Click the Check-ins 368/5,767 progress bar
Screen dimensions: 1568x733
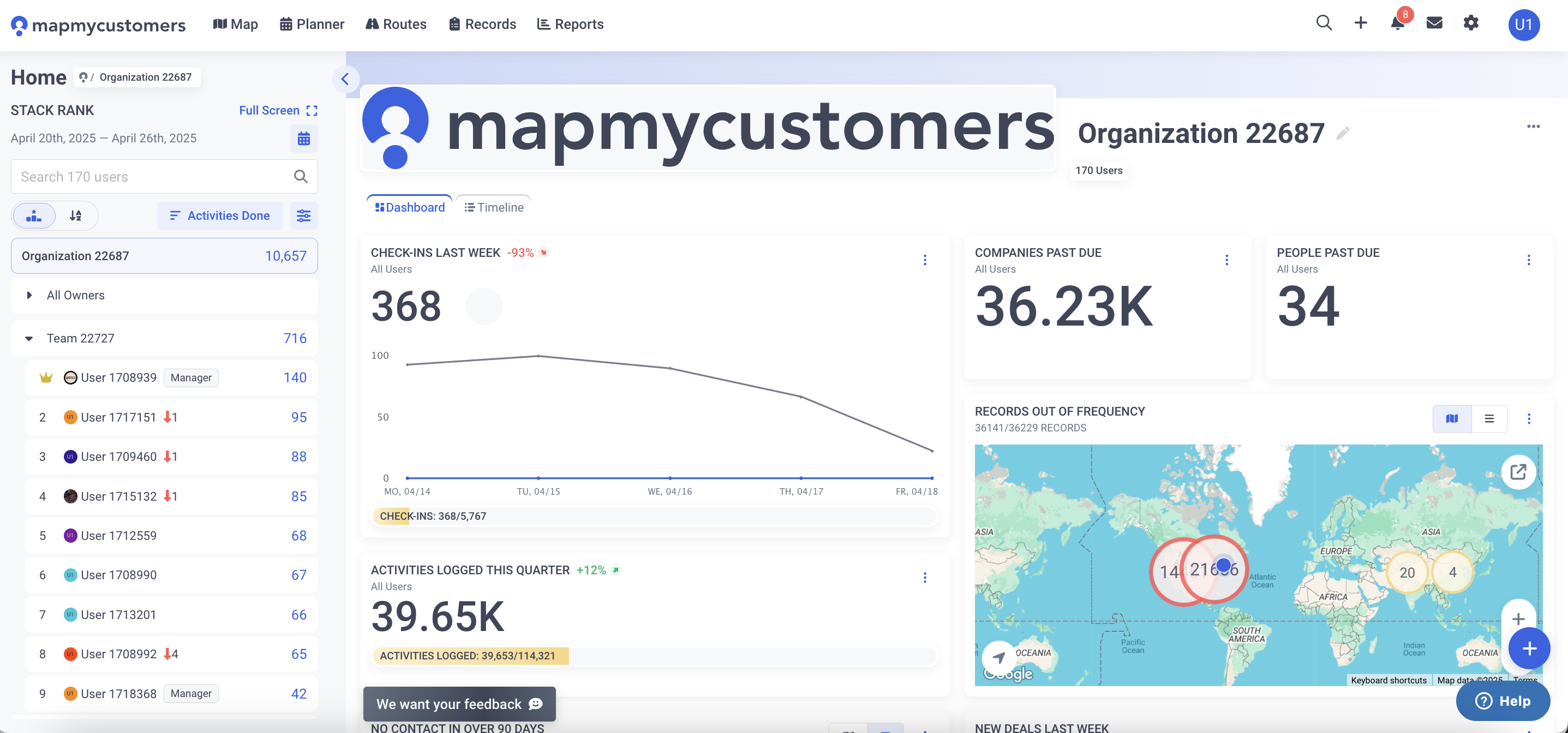click(x=655, y=516)
